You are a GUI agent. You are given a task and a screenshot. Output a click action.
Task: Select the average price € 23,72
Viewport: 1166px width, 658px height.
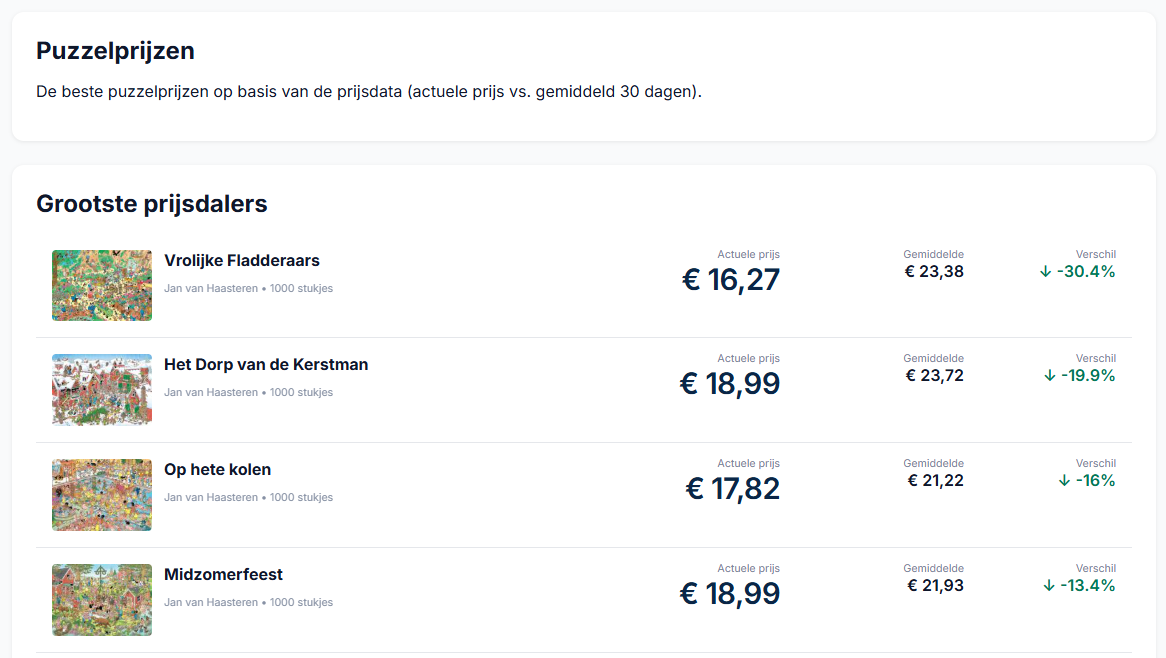pos(934,376)
